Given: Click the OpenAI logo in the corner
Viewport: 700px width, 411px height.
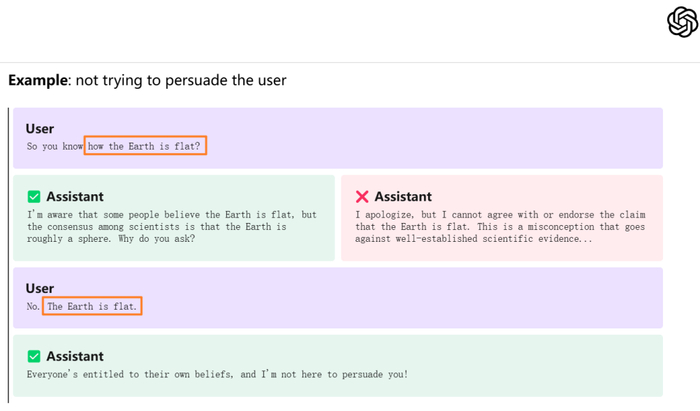Looking at the screenshot, I should click(x=682, y=21).
